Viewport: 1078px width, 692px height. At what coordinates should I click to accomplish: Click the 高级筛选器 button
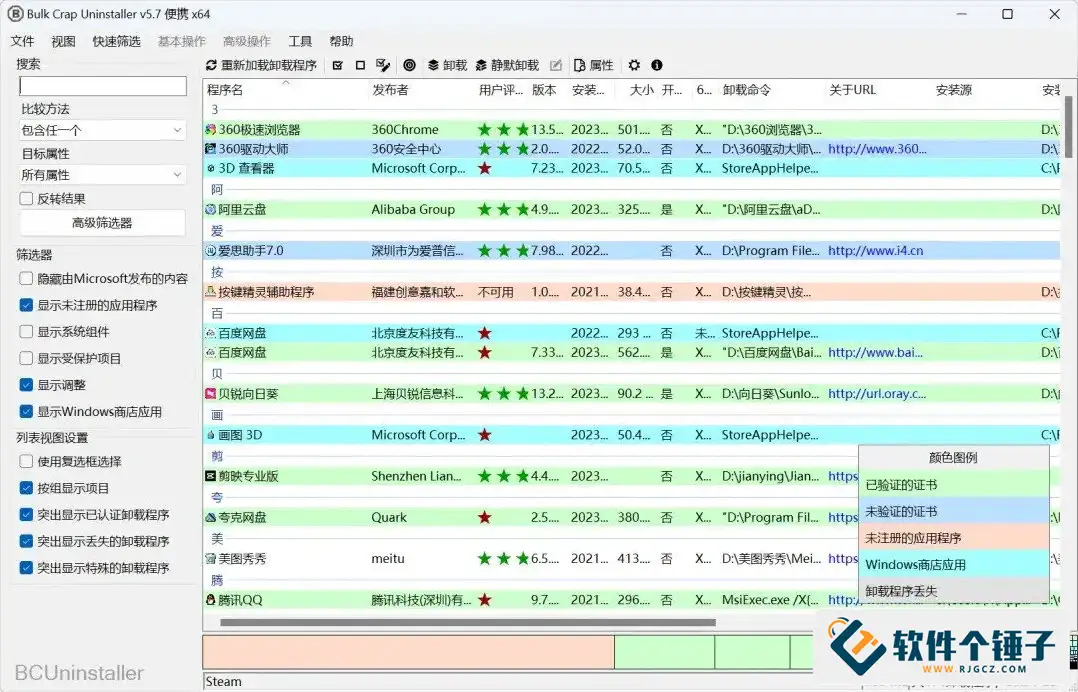click(x=102, y=223)
